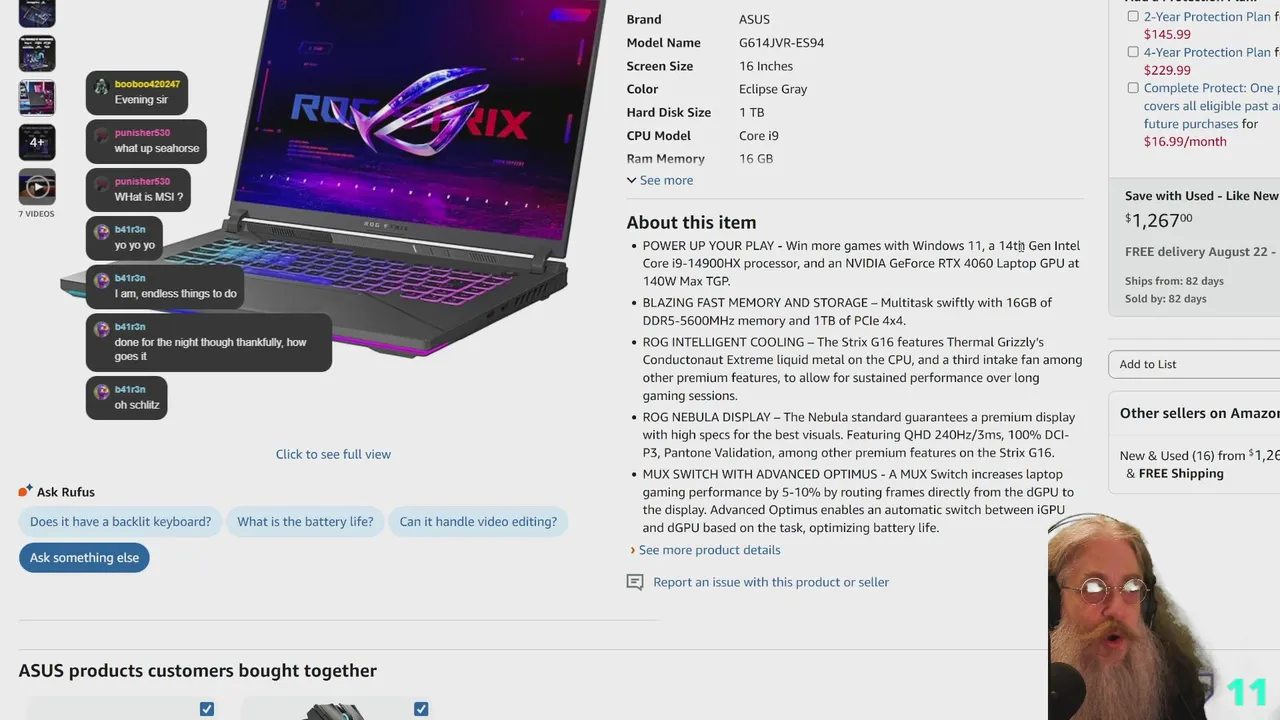Click b41r3n's avatar beside 'yo yo yo'
This screenshot has width=1280, height=720.
[x=101, y=231]
